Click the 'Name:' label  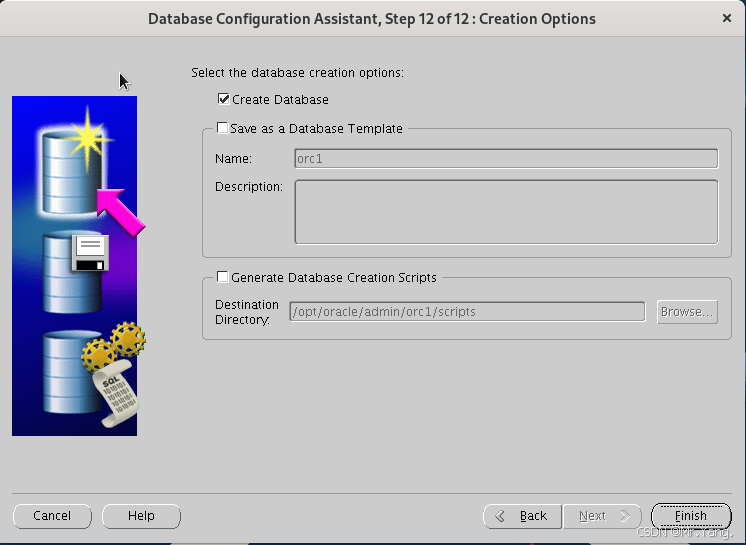(233, 158)
